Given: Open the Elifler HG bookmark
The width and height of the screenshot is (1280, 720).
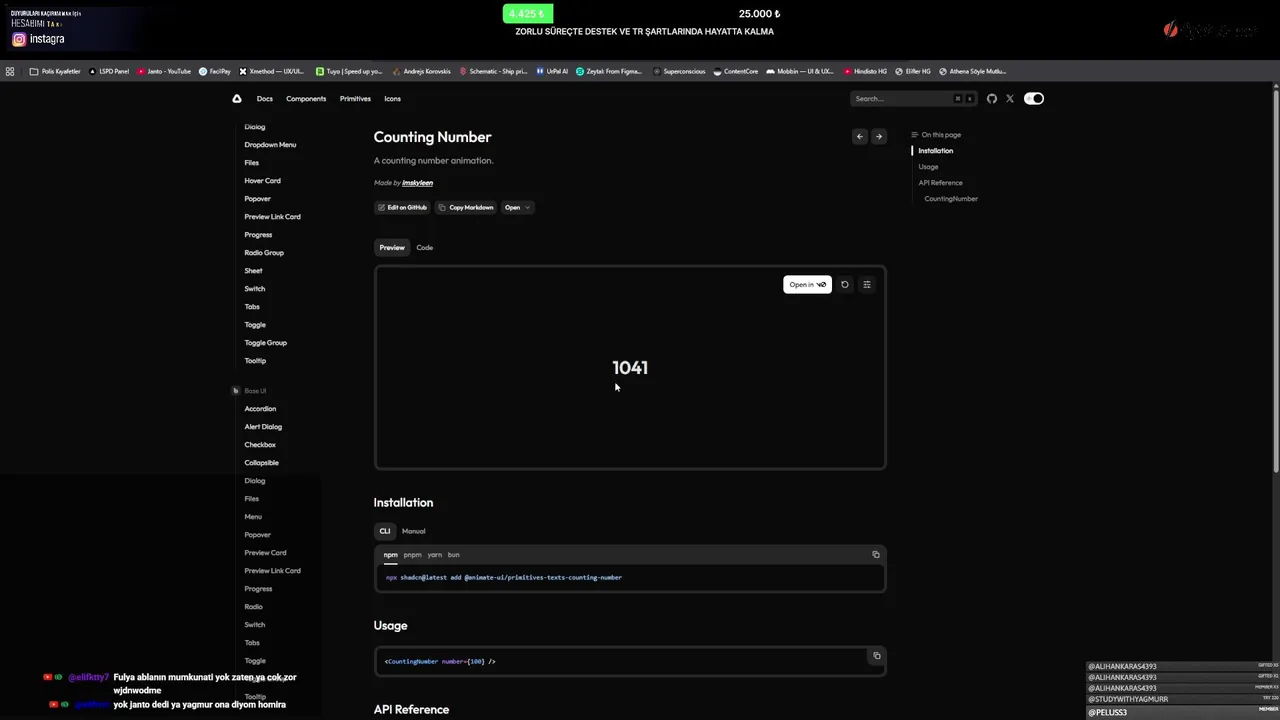Looking at the screenshot, I should point(913,71).
